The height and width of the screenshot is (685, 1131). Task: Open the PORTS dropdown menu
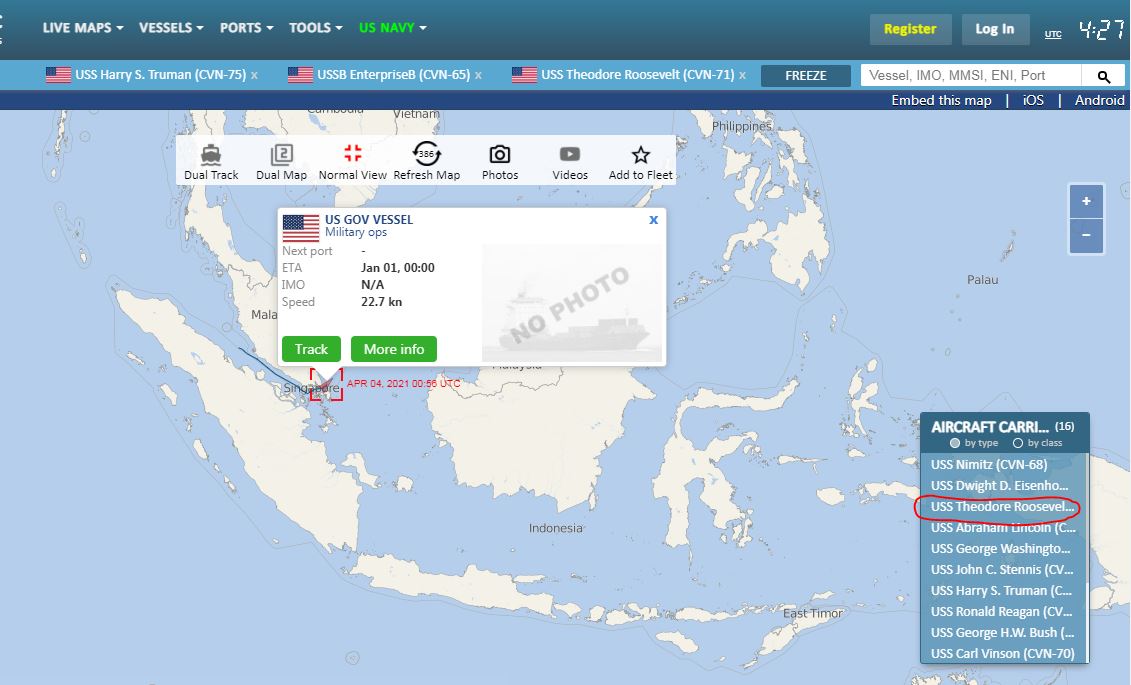(247, 27)
